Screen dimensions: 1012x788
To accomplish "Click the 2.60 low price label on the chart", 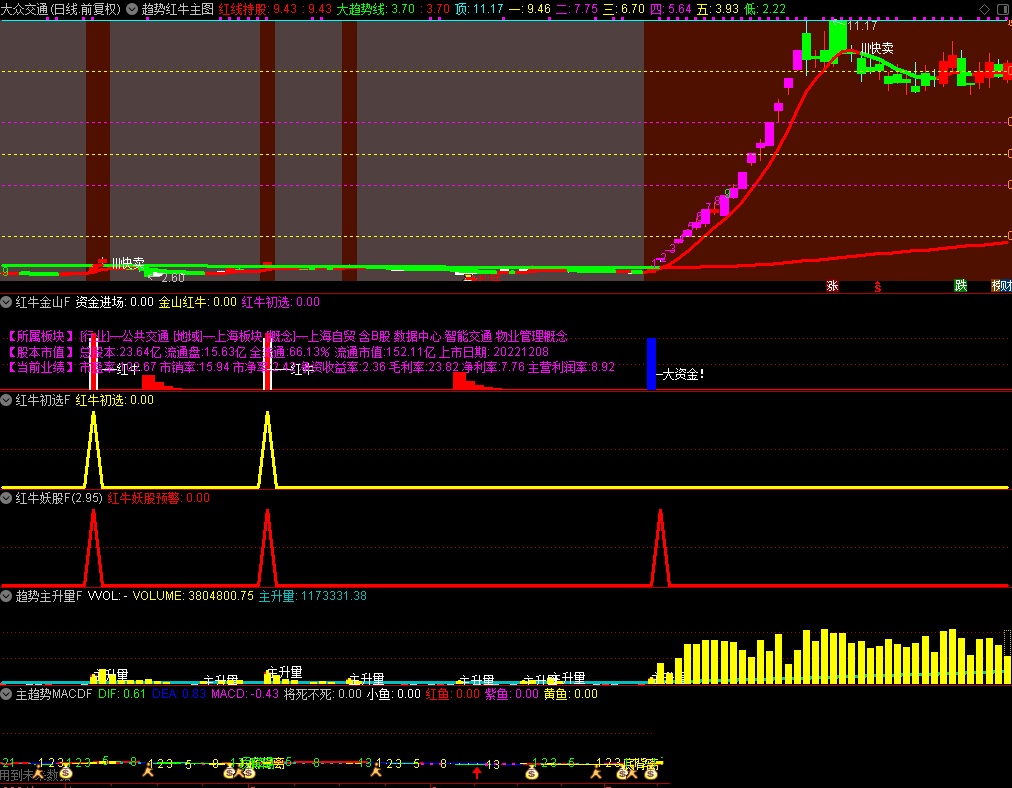I will (x=172, y=278).
